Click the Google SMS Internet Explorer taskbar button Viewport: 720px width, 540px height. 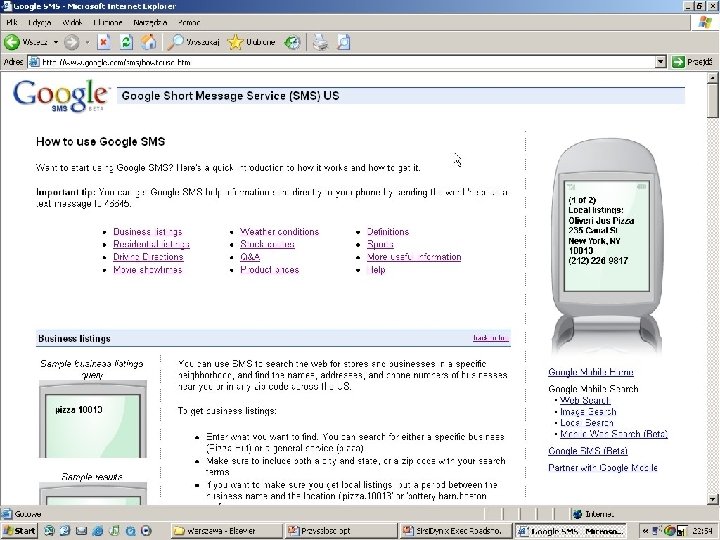[570, 531]
